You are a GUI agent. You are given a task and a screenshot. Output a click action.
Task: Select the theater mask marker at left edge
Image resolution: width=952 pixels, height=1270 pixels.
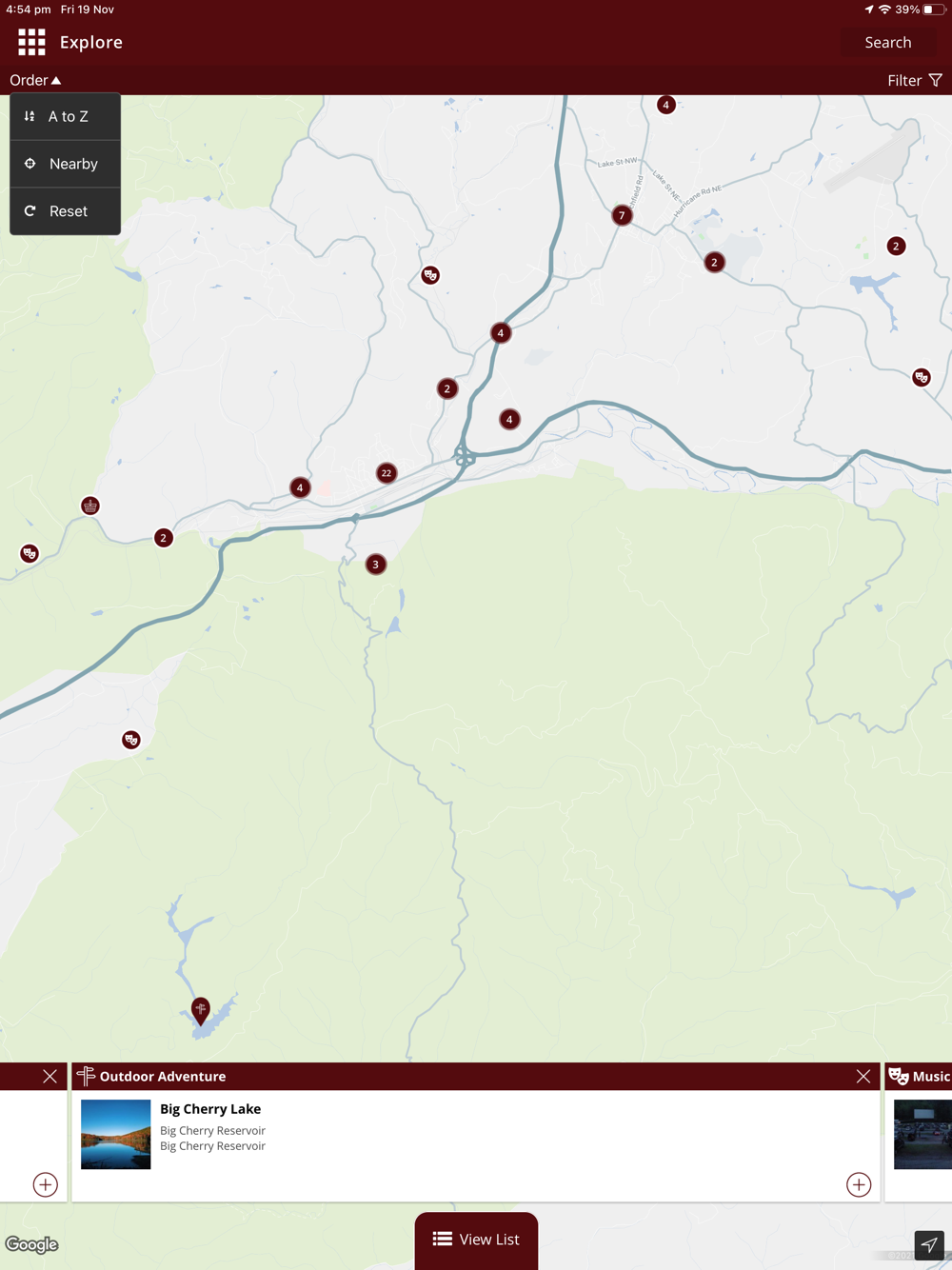[x=30, y=553]
